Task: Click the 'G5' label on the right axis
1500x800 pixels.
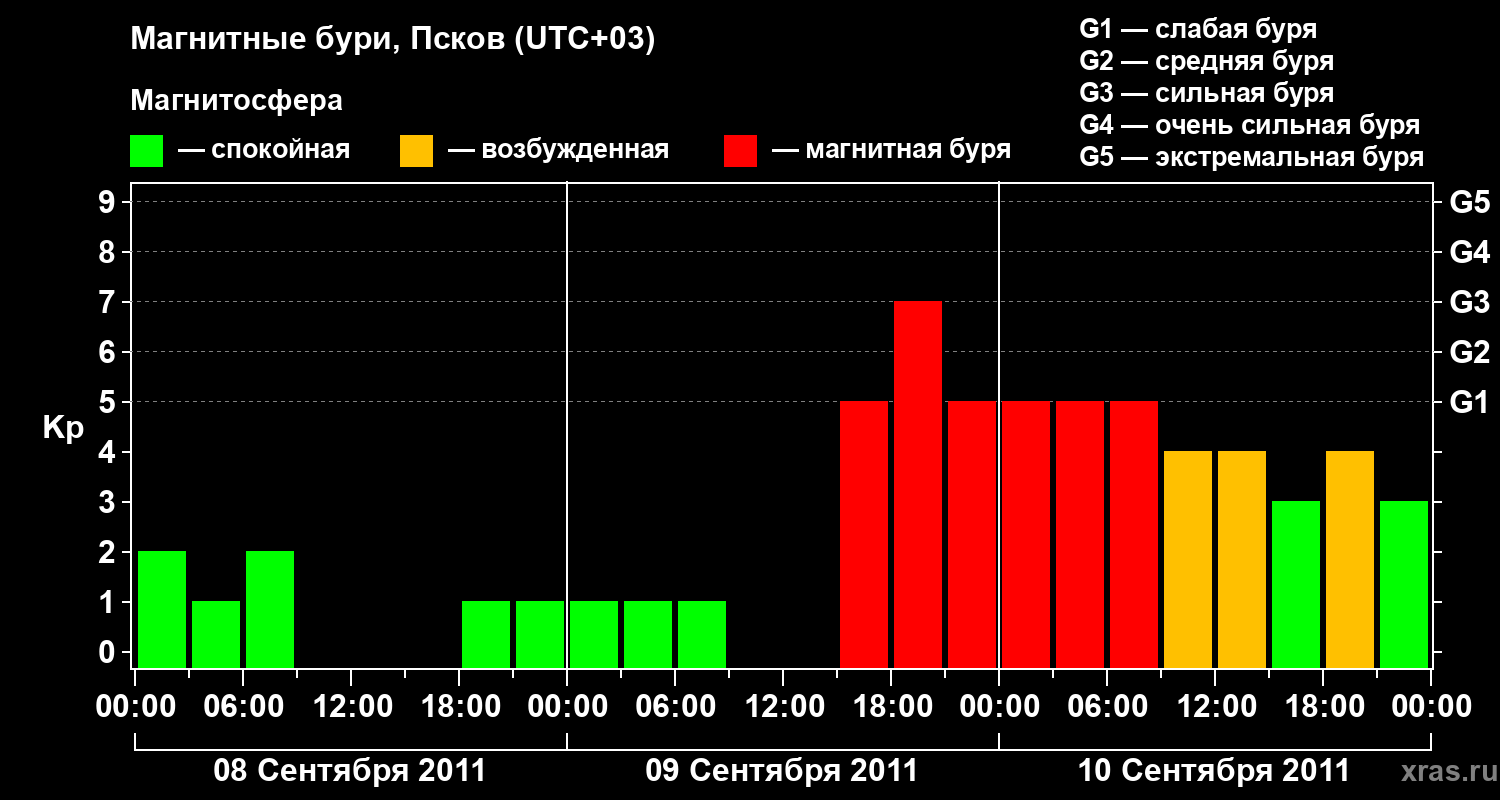Action: pyautogui.click(x=1470, y=202)
